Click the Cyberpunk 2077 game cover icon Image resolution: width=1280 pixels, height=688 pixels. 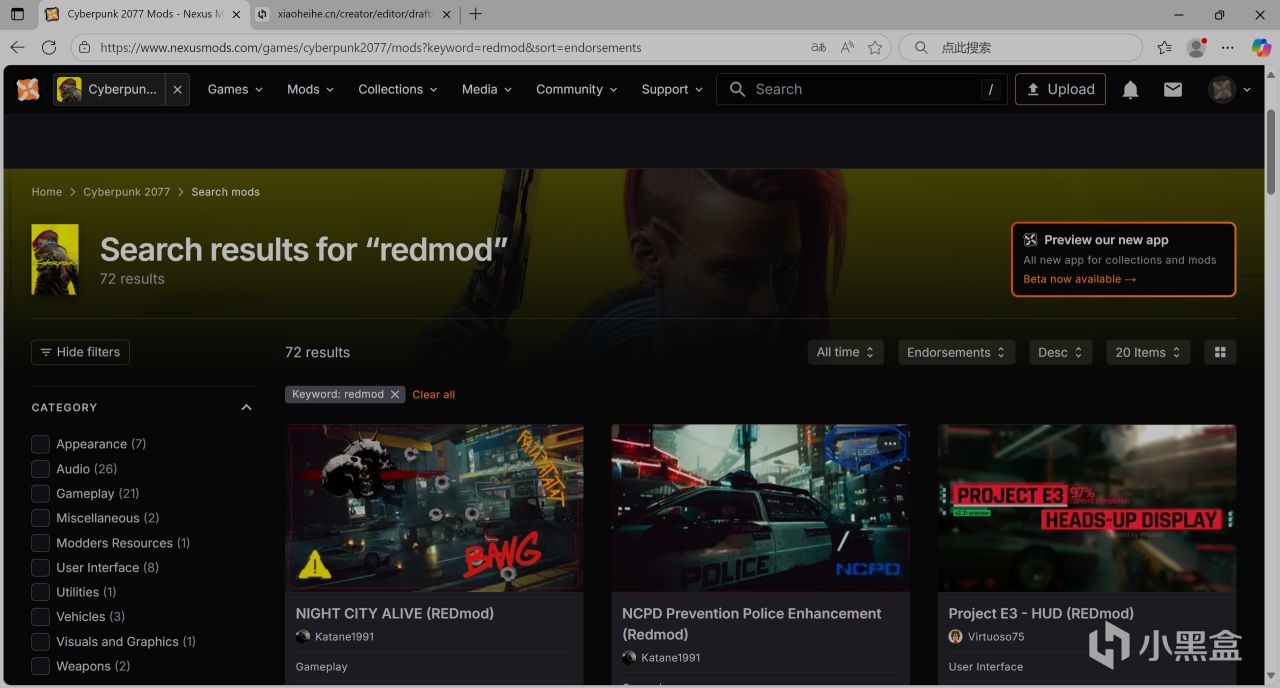tap(55, 259)
